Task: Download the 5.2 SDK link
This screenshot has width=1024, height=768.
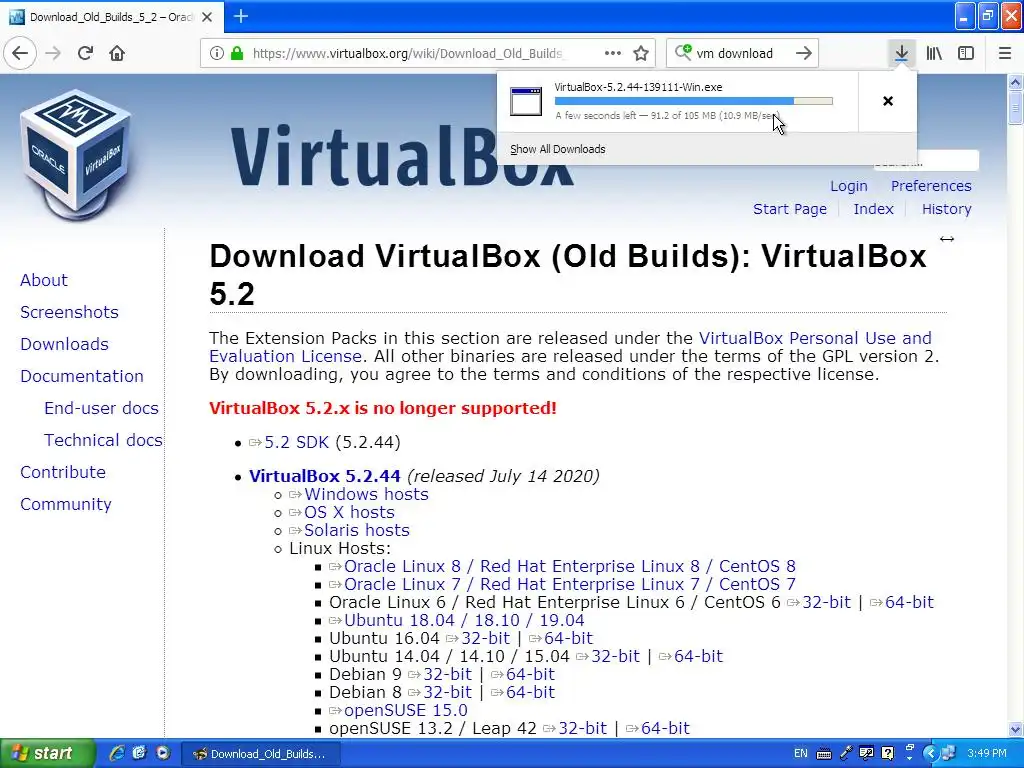Action: tap(296, 442)
